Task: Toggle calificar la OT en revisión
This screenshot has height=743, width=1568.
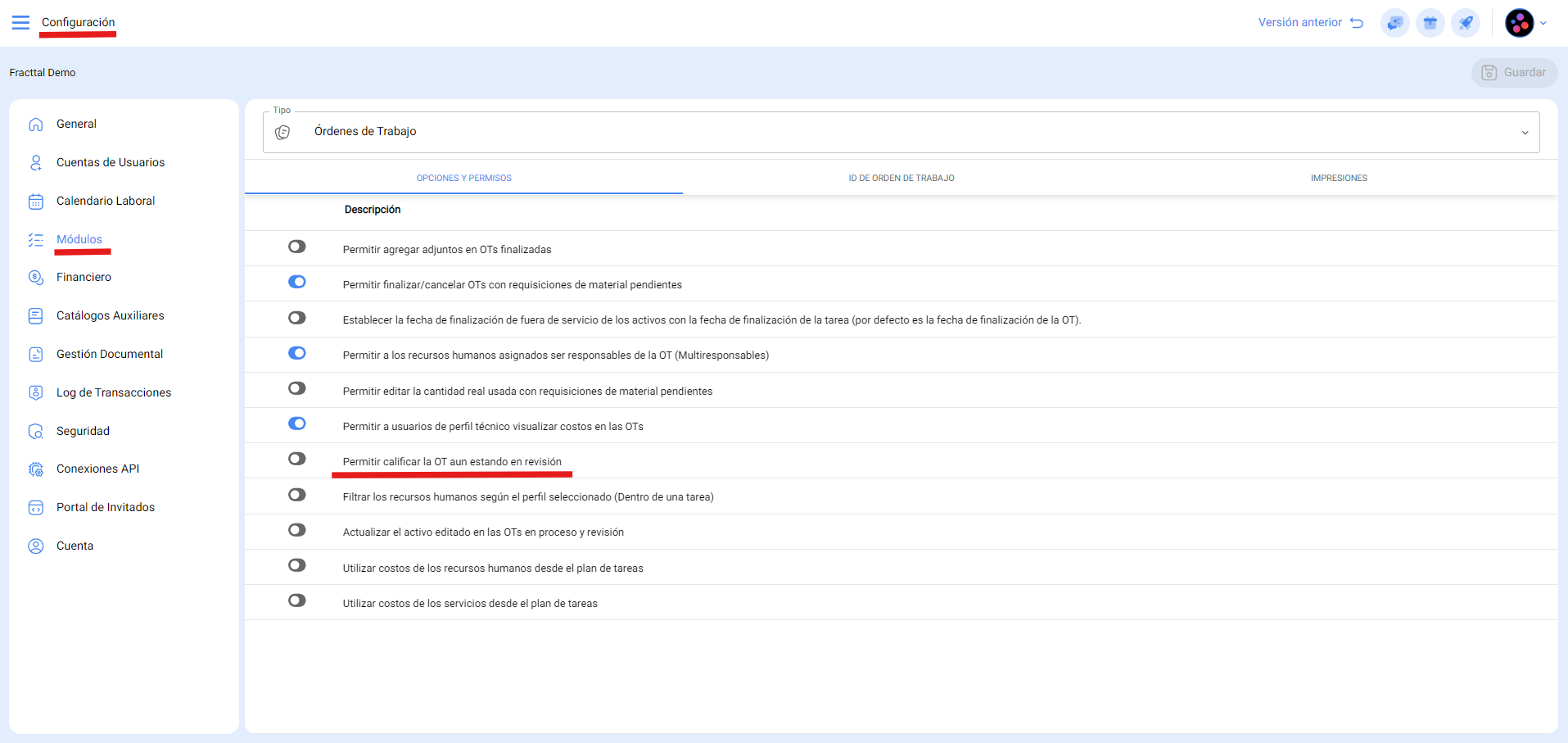Action: (x=296, y=459)
